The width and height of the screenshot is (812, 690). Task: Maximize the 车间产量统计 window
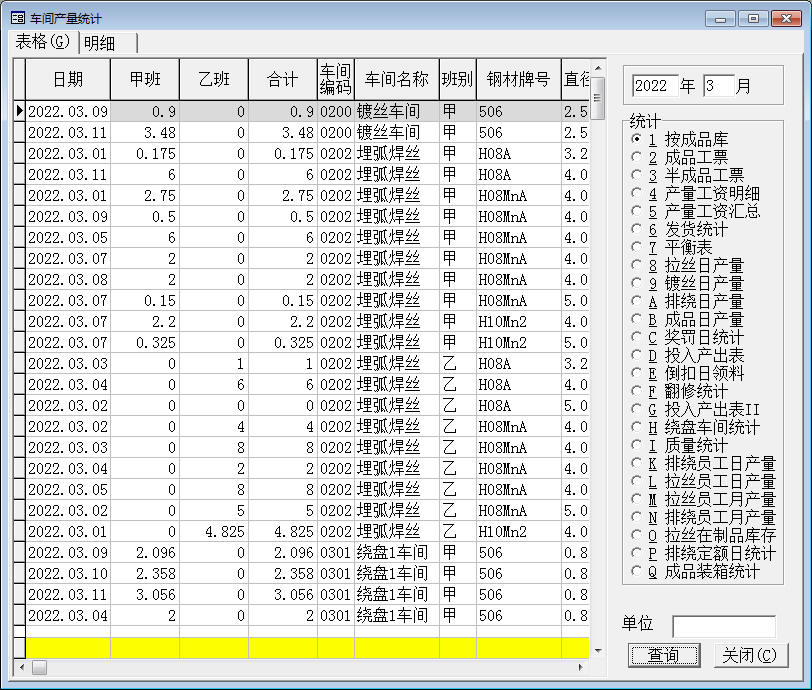click(752, 18)
